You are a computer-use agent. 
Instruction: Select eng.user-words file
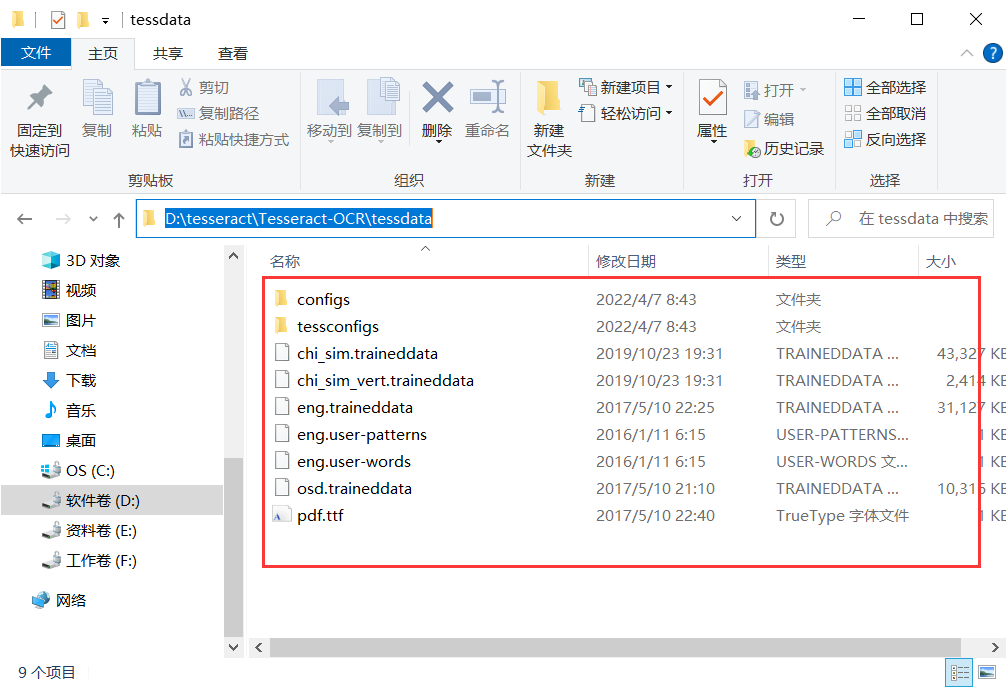click(x=354, y=461)
